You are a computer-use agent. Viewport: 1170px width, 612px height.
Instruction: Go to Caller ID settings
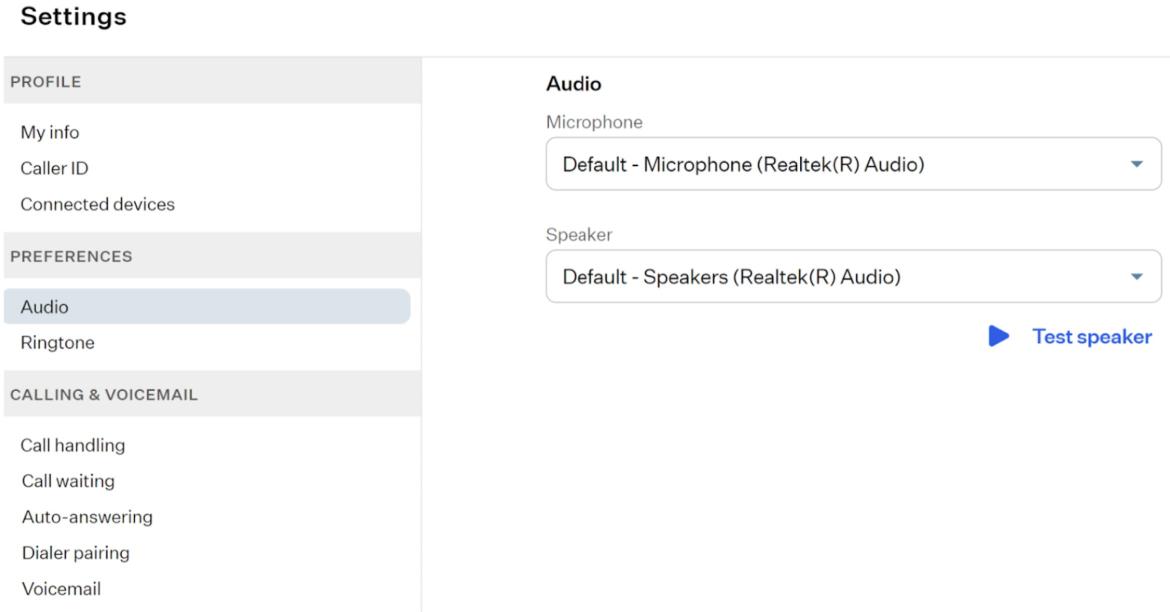tap(54, 168)
